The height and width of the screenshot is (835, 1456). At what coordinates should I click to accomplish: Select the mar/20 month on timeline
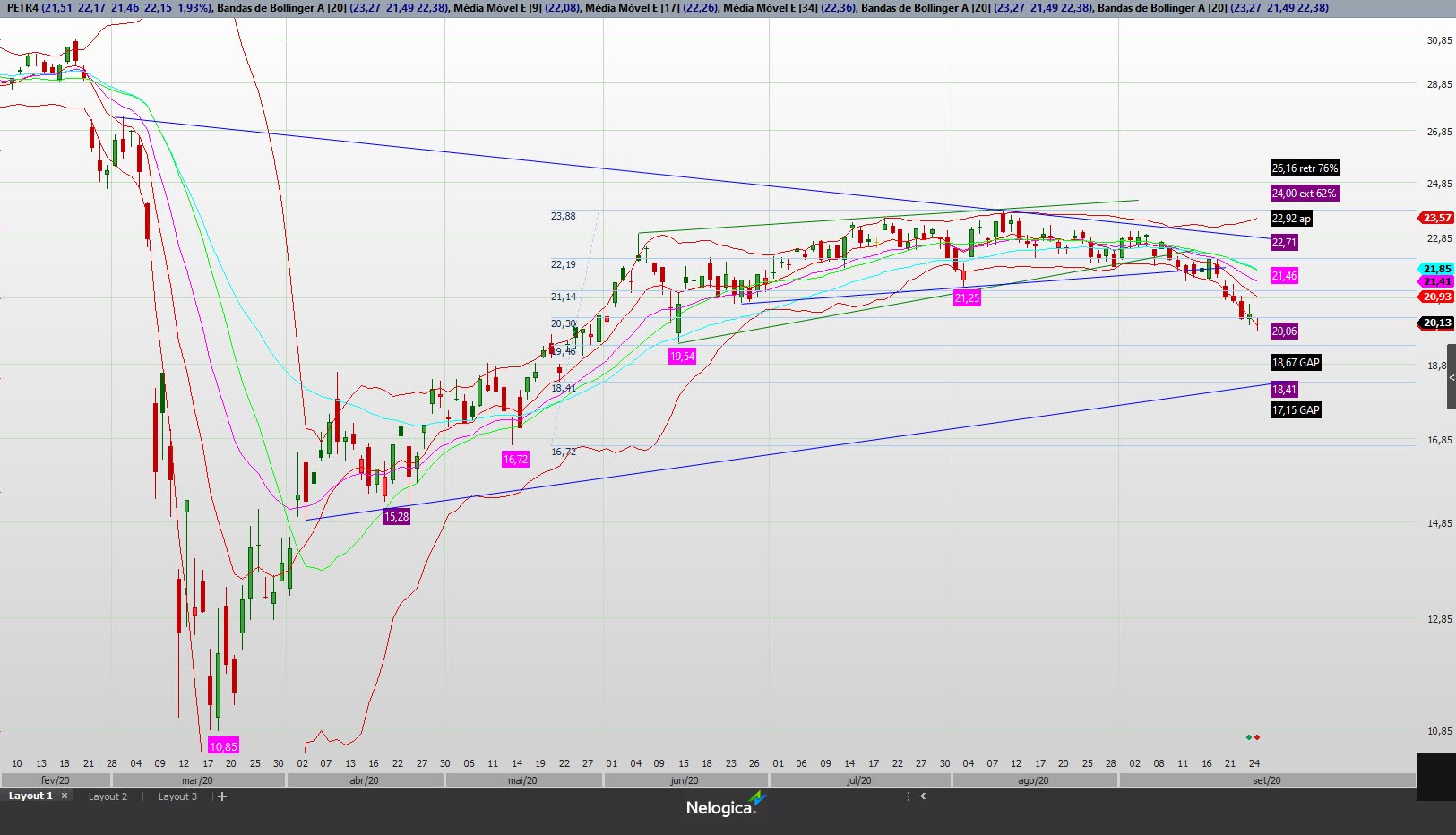click(x=197, y=780)
